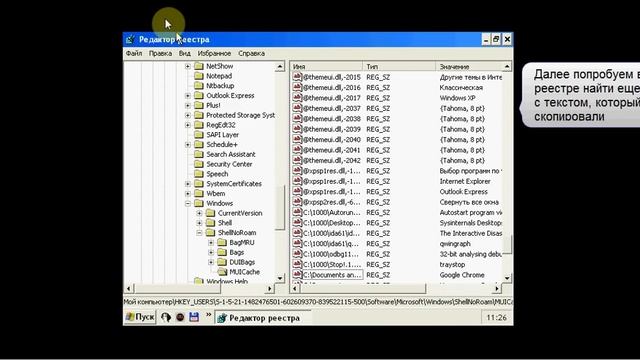
Task: Select the Internet Explorer value text
Action: click(465, 181)
